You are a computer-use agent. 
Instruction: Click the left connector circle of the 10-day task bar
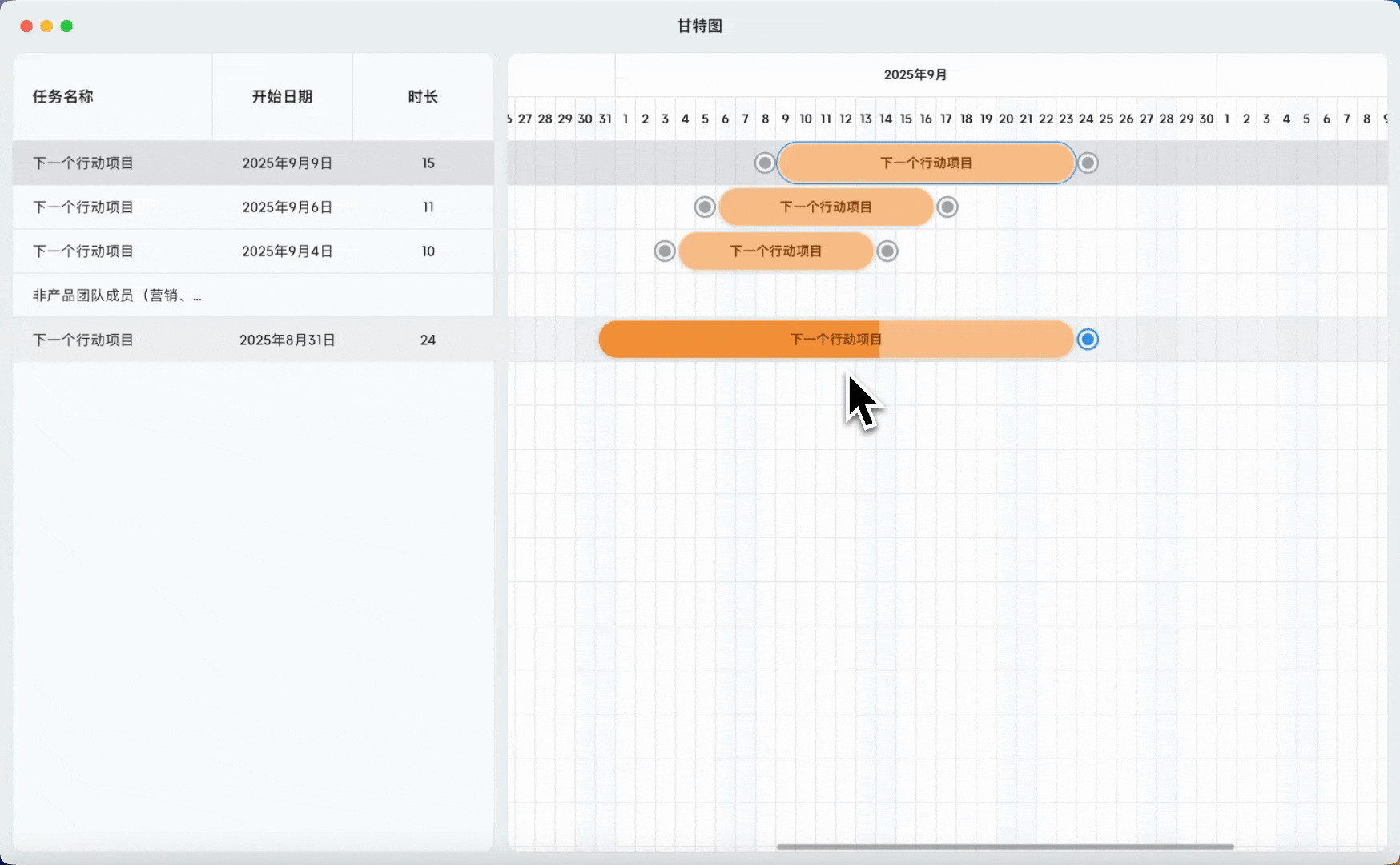click(665, 251)
